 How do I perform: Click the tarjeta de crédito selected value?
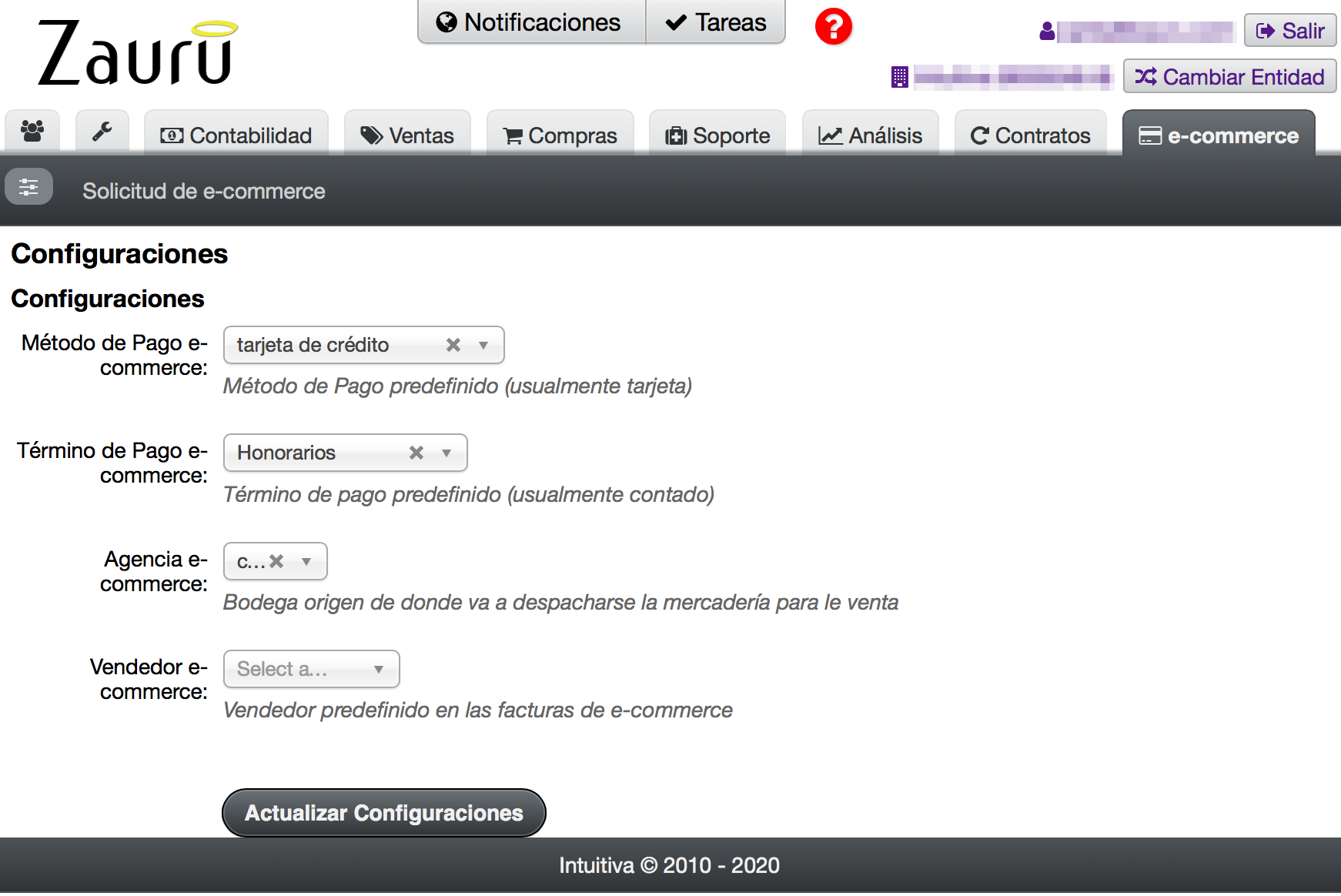(313, 345)
